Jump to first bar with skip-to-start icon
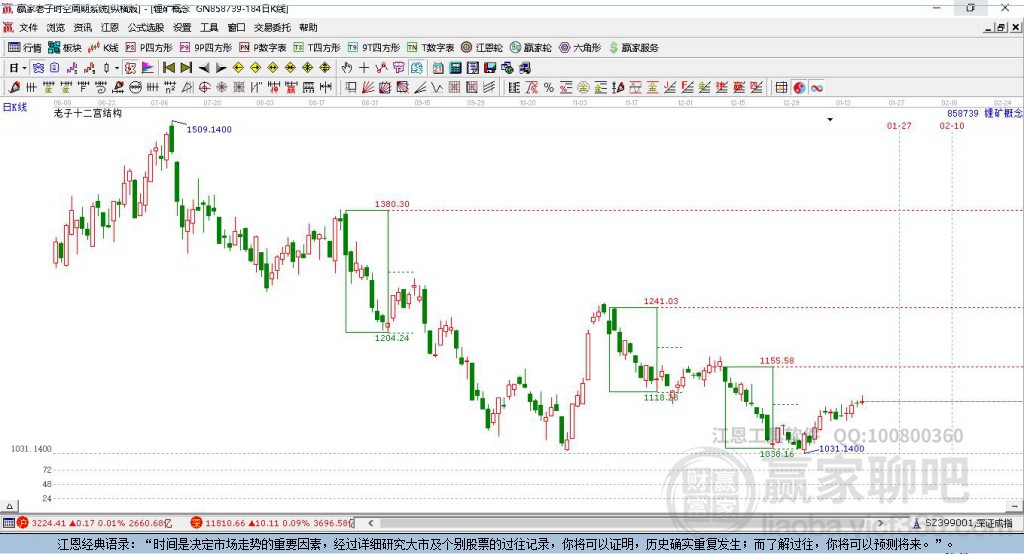1024x554 pixels. (x=168, y=68)
